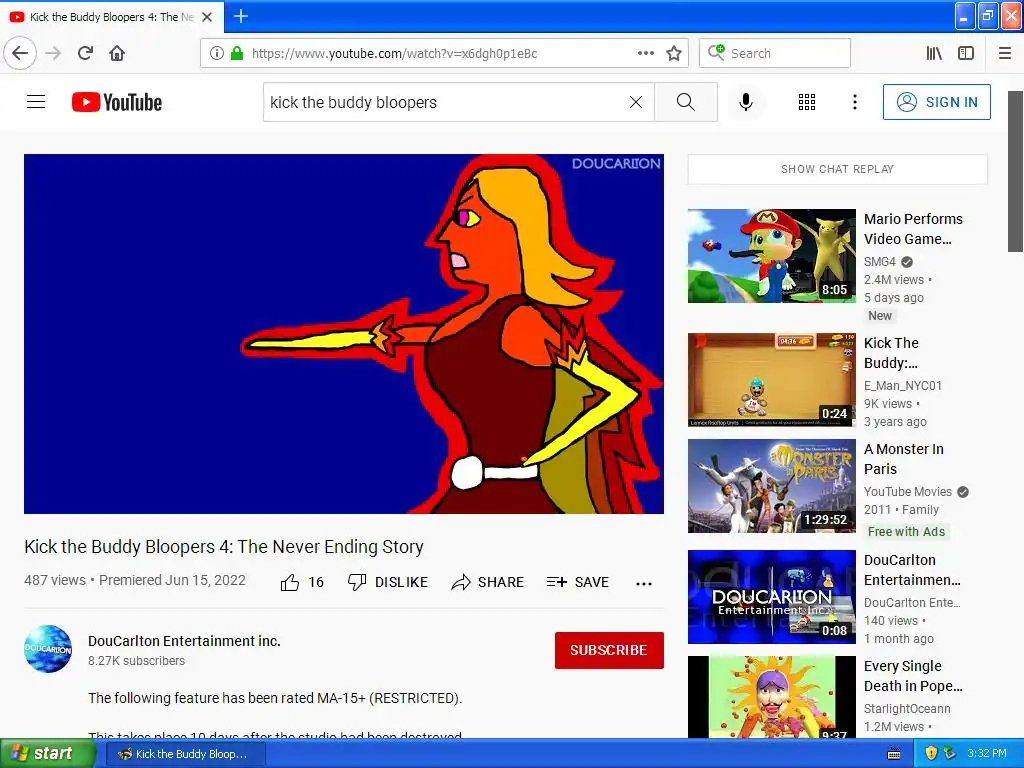Viewport: 1024px width, 768px height.
Task: Reload the current page
Action: tap(85, 53)
